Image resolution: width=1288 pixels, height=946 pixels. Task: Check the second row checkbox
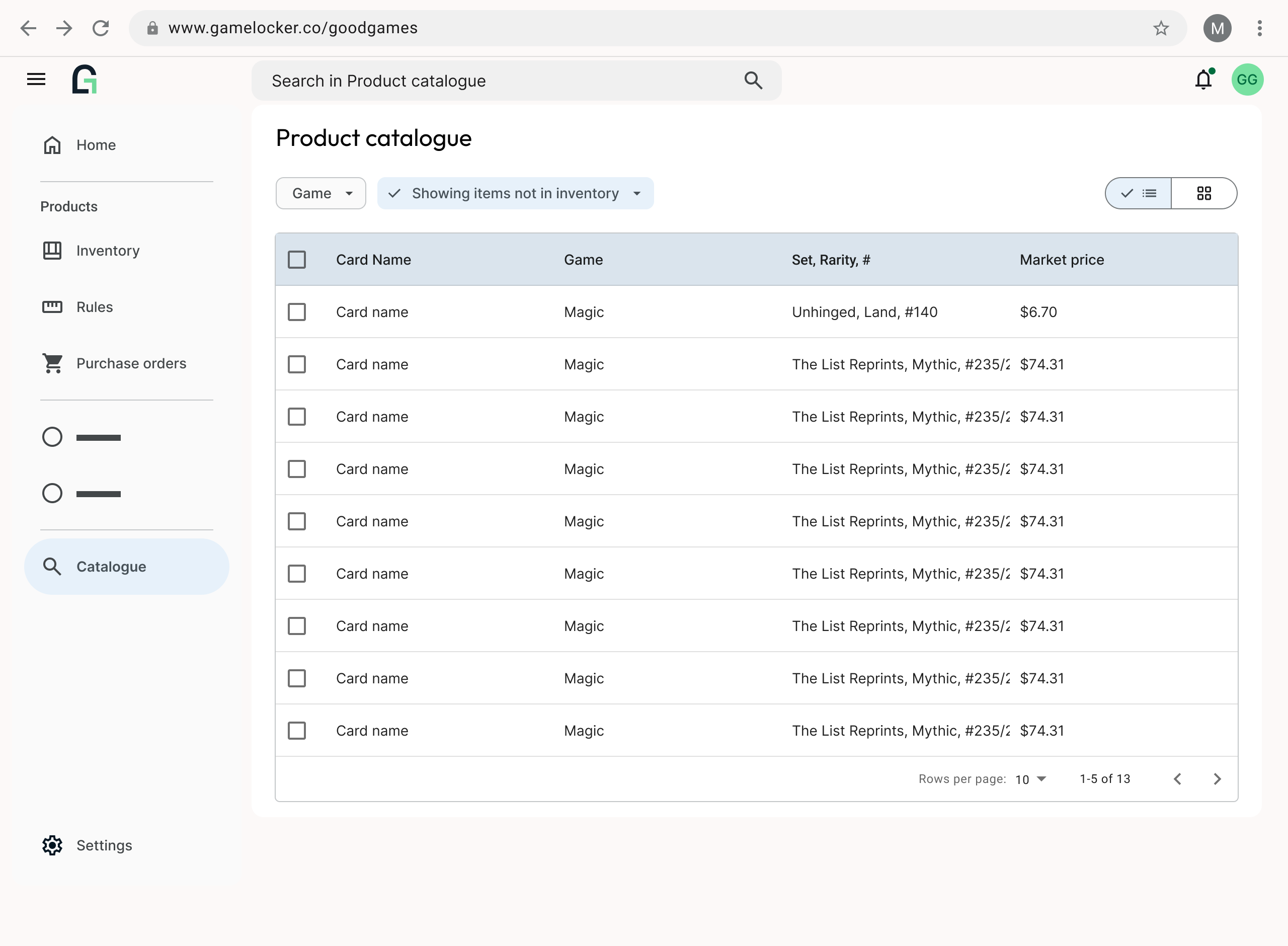pos(296,364)
